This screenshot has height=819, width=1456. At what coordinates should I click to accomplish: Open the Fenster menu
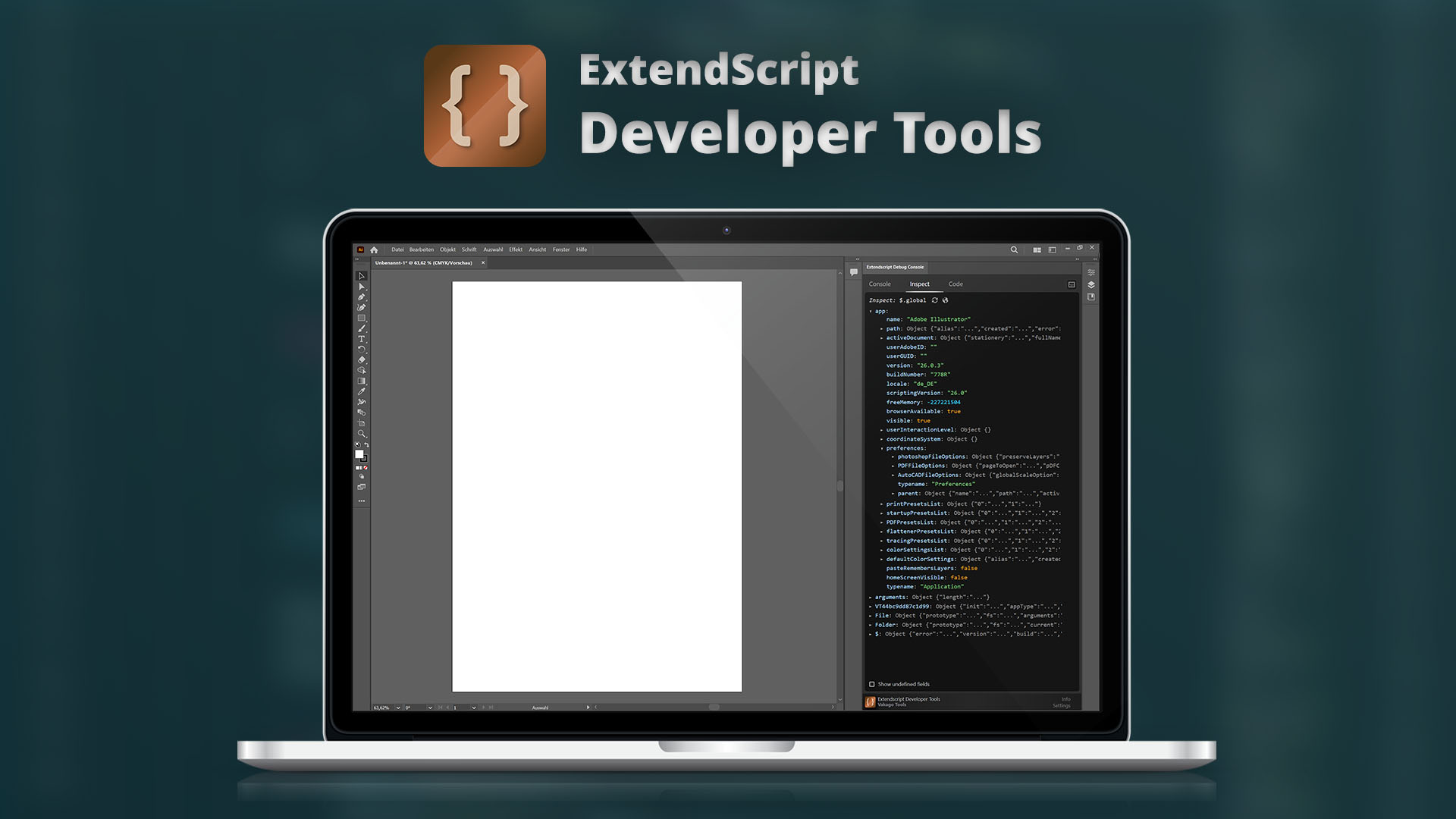(561, 249)
